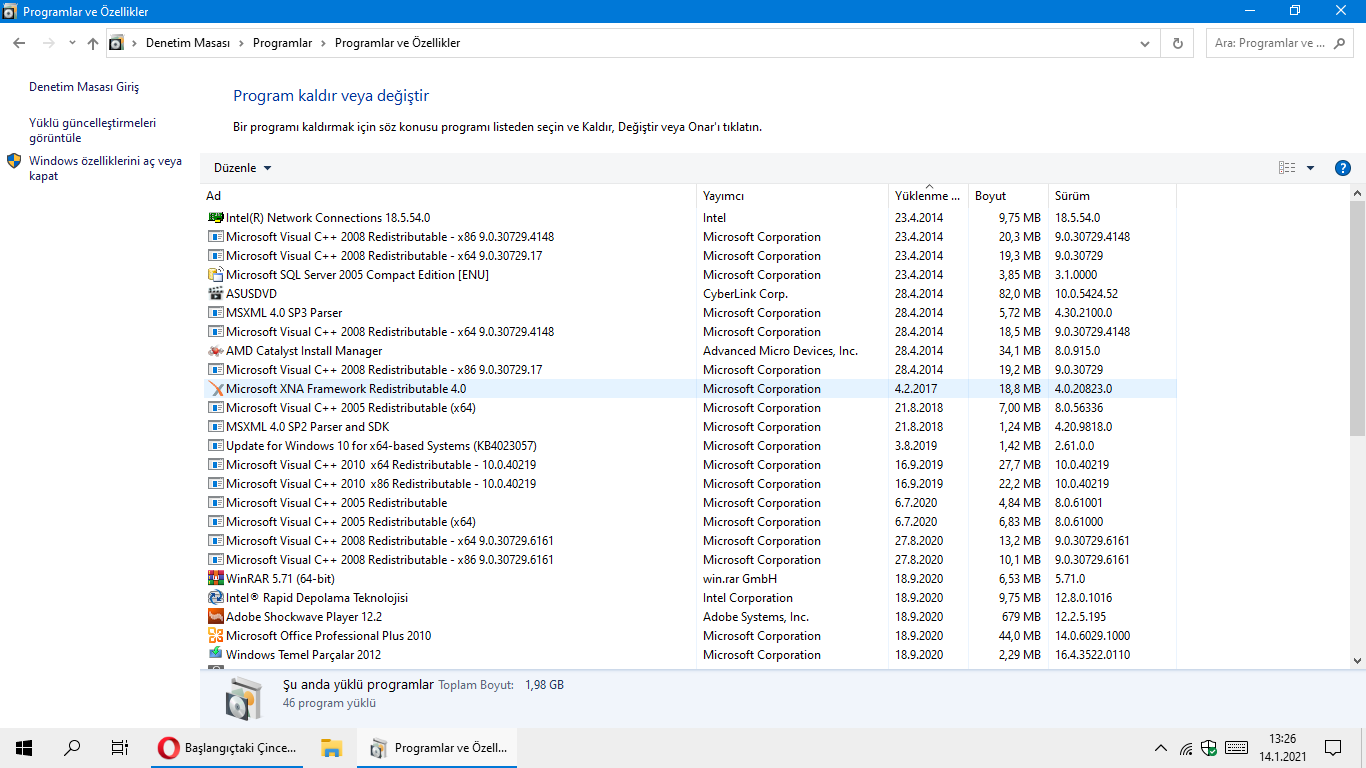Click the Microsoft XNA Framework icon
Screen dimensions: 1366x768
[x=215, y=388]
